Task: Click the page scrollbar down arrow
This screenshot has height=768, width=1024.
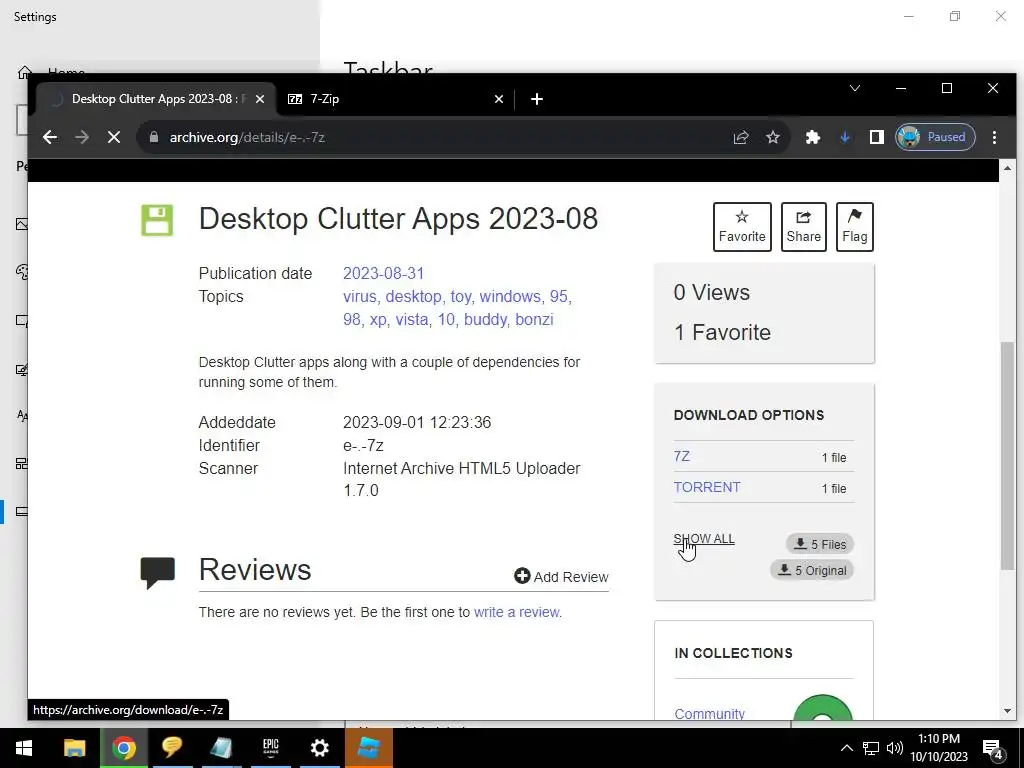Action: tap(1007, 711)
